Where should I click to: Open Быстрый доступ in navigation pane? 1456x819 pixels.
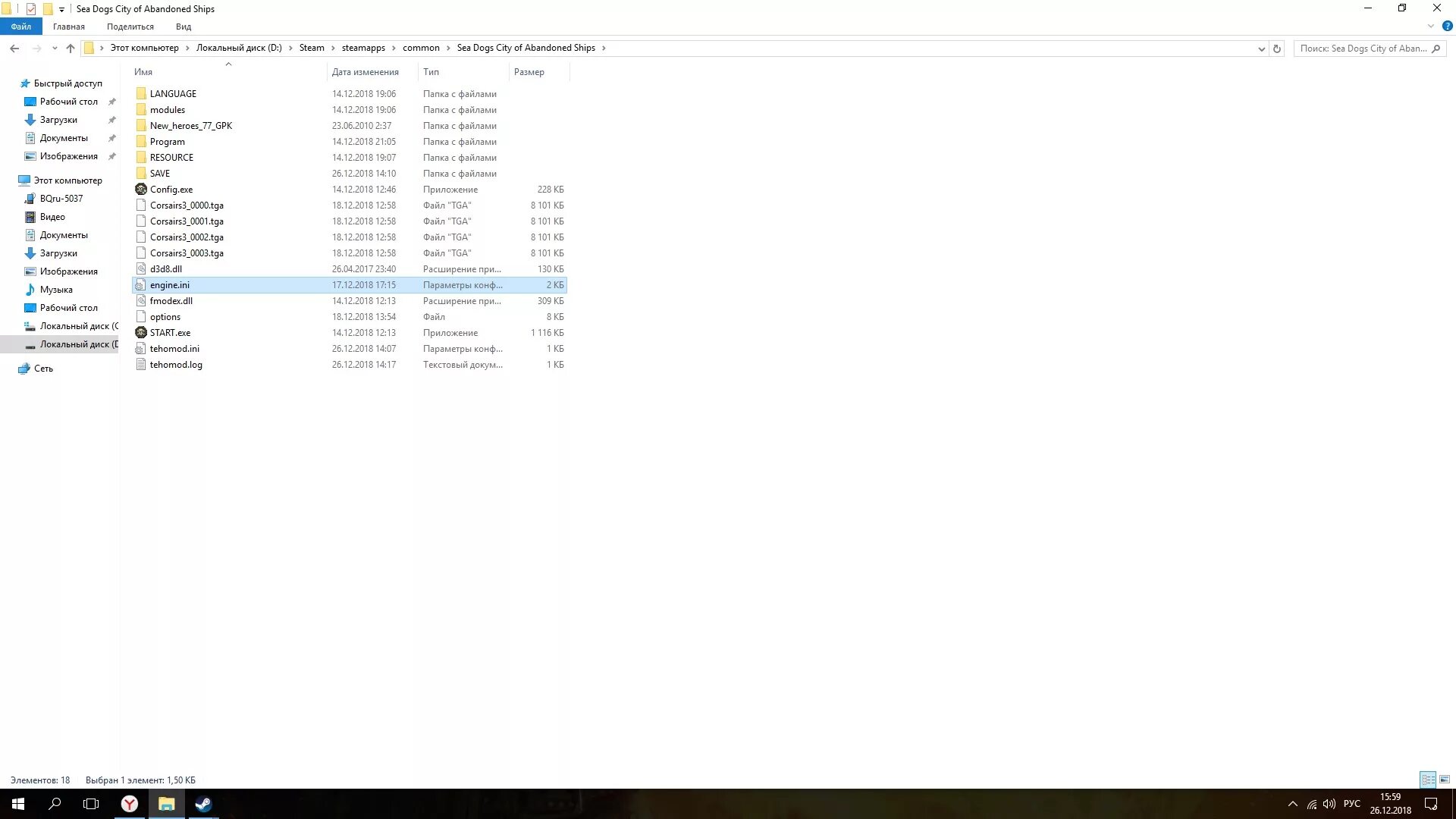click(67, 83)
